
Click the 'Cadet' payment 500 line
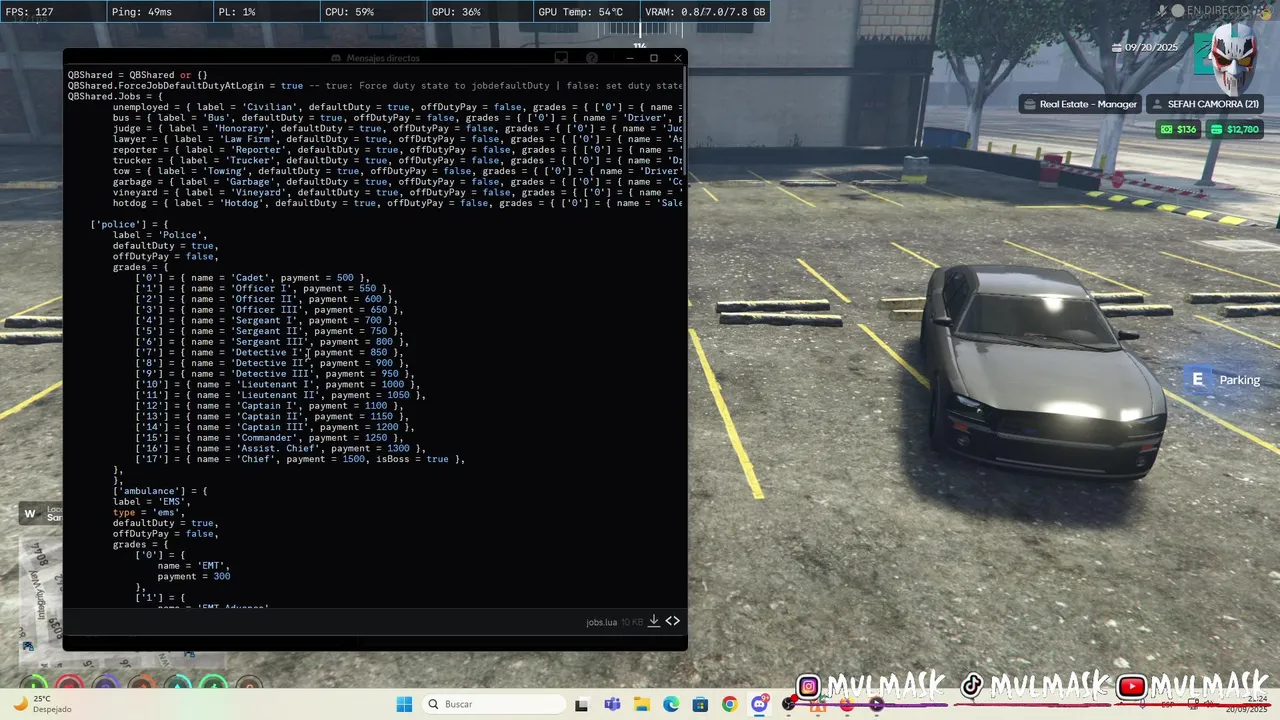252,278
